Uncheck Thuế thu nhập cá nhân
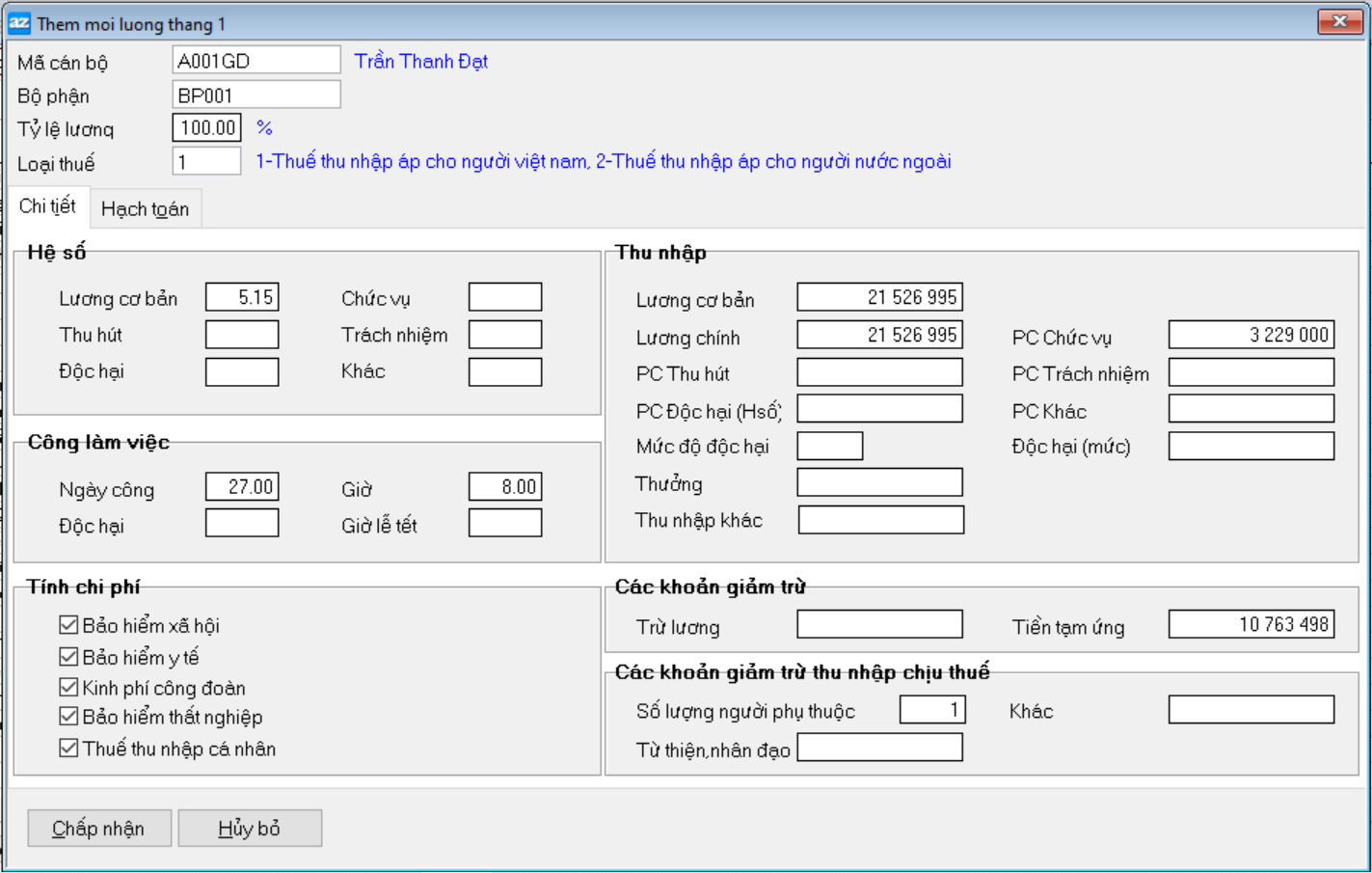The width and height of the screenshot is (1372, 873). point(68,748)
